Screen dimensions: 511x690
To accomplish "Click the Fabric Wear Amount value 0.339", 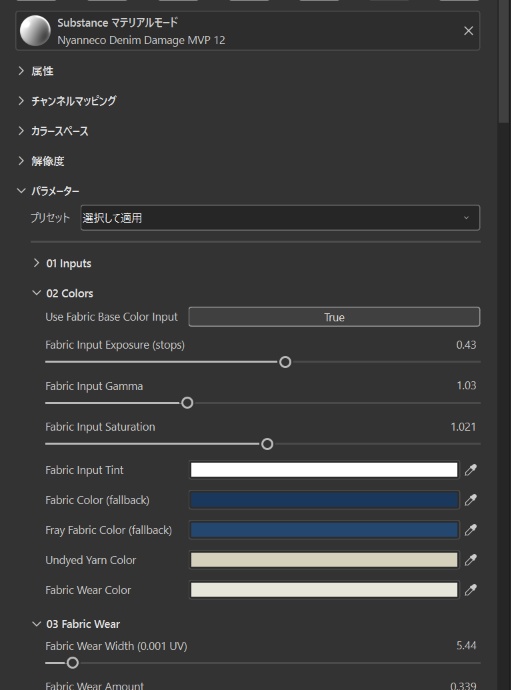I will click(463, 686).
